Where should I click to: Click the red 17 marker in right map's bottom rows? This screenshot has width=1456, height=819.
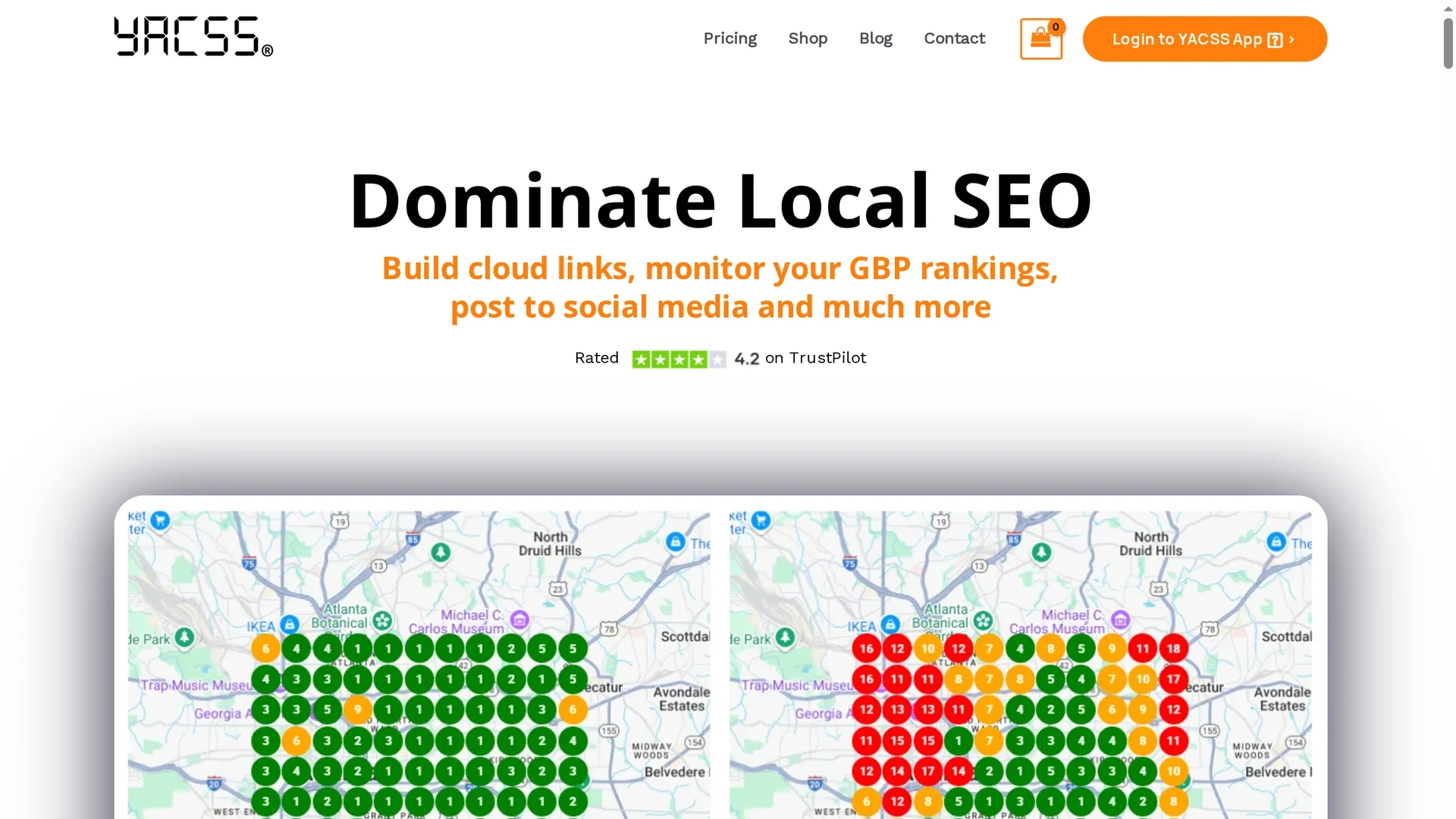927,771
